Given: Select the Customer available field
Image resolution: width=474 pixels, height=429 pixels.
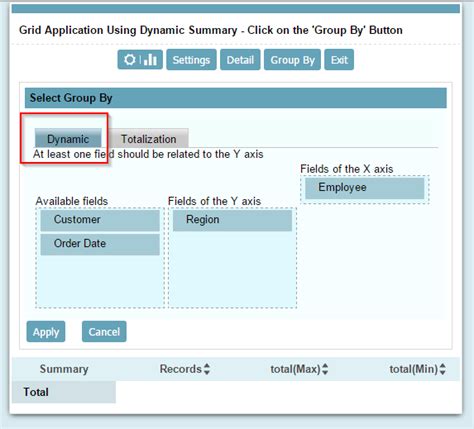Looking at the screenshot, I should 100,220.
